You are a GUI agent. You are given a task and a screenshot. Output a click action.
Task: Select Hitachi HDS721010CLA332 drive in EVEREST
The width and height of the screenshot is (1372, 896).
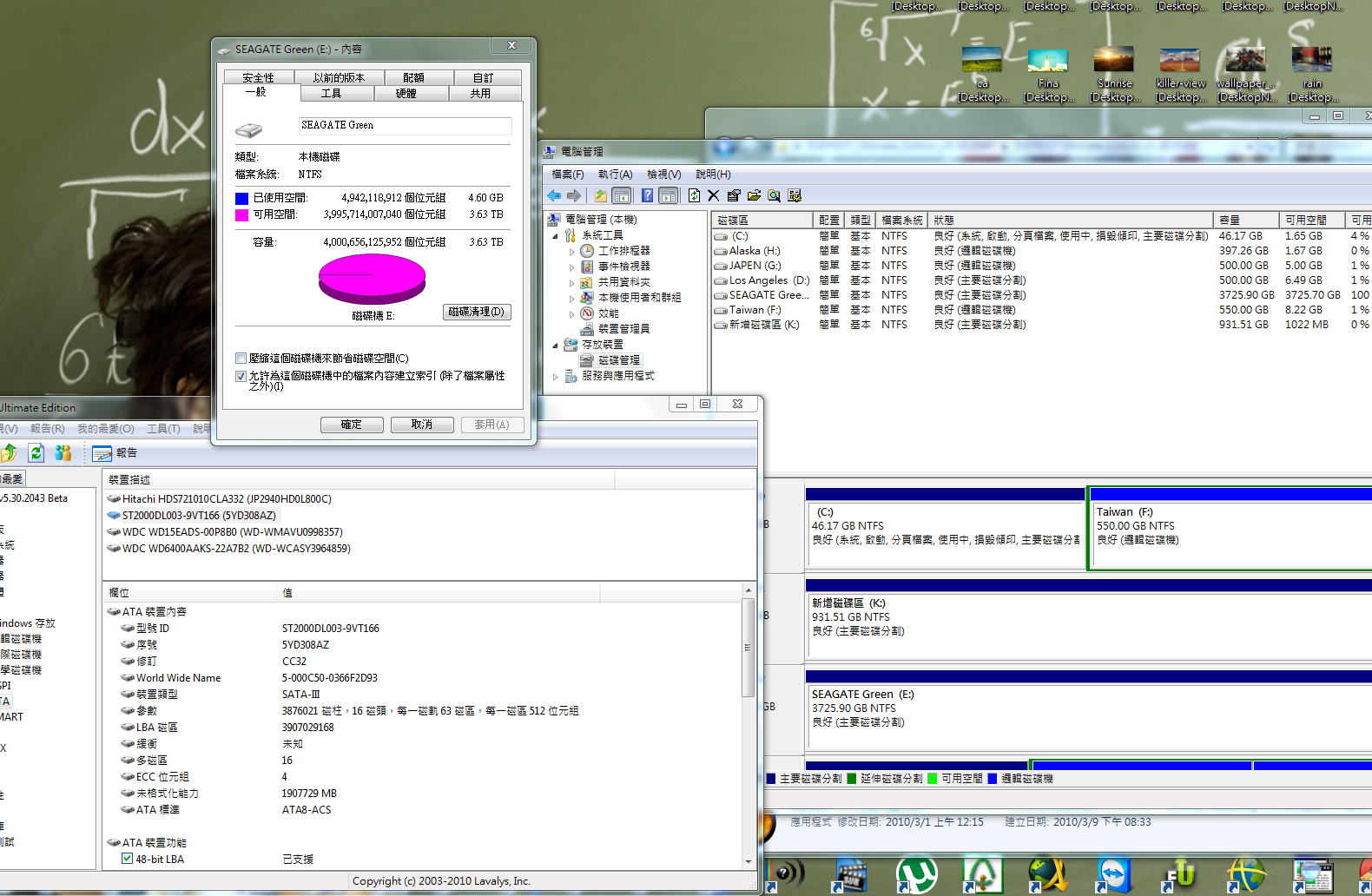click(x=219, y=499)
